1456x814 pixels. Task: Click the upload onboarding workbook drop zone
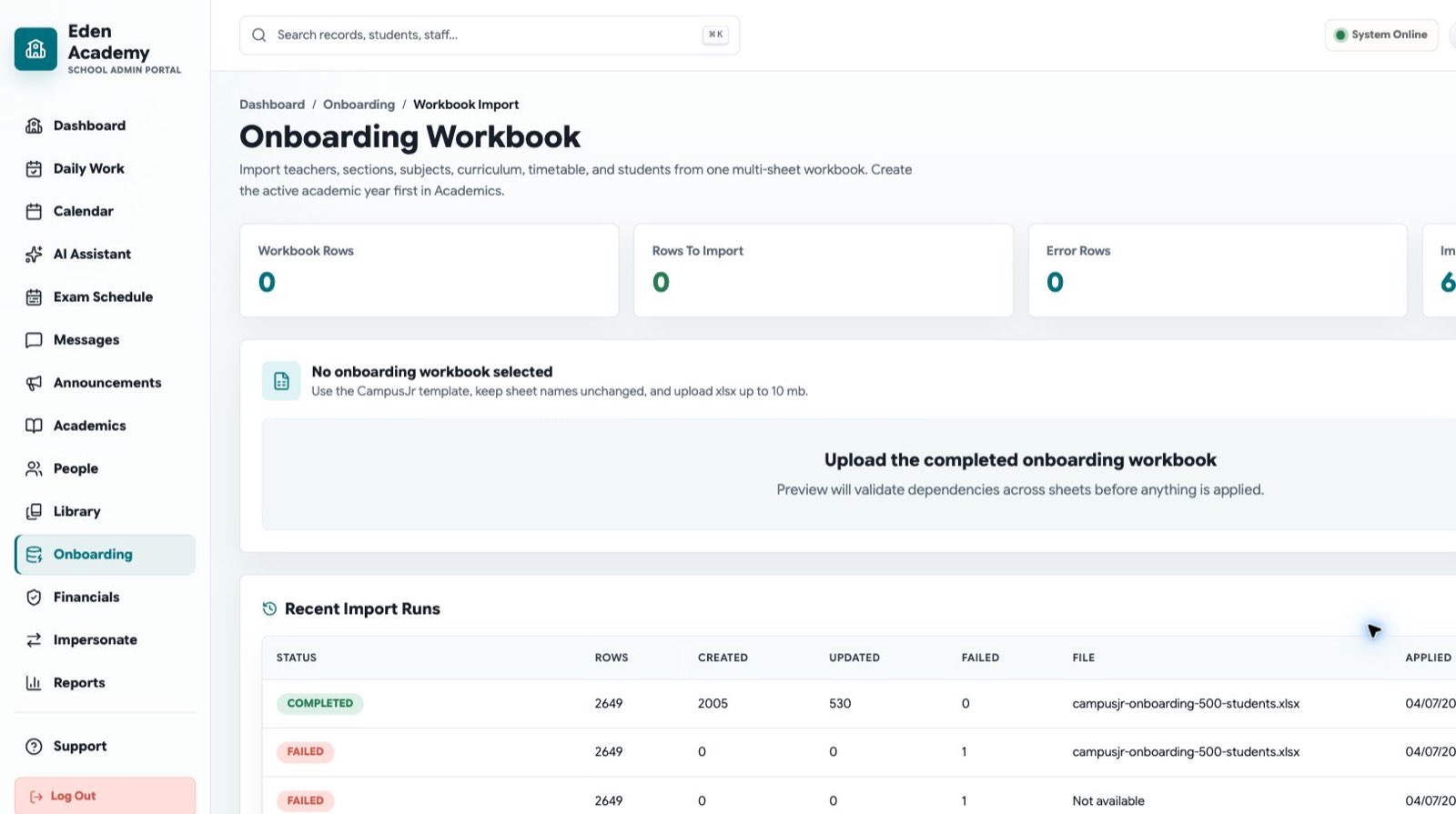[x=859, y=475]
